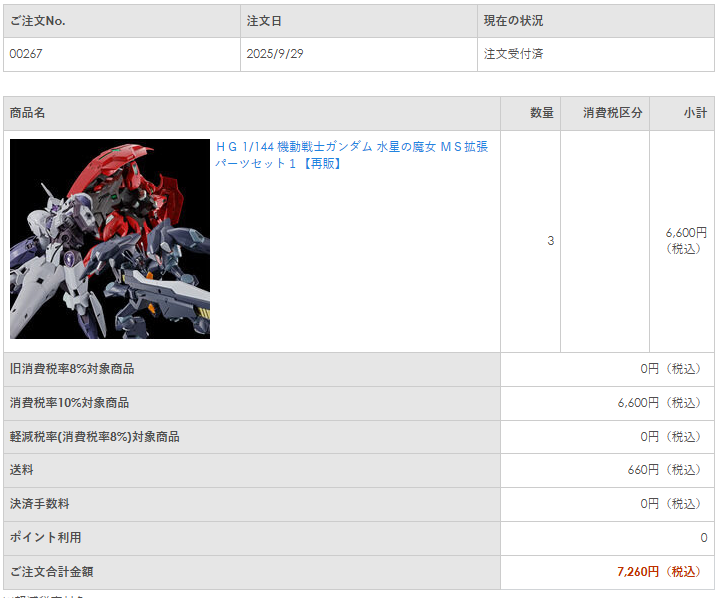Click the 旧消費税率8%対象商品 label
The image size is (722, 598).
(x=72, y=369)
